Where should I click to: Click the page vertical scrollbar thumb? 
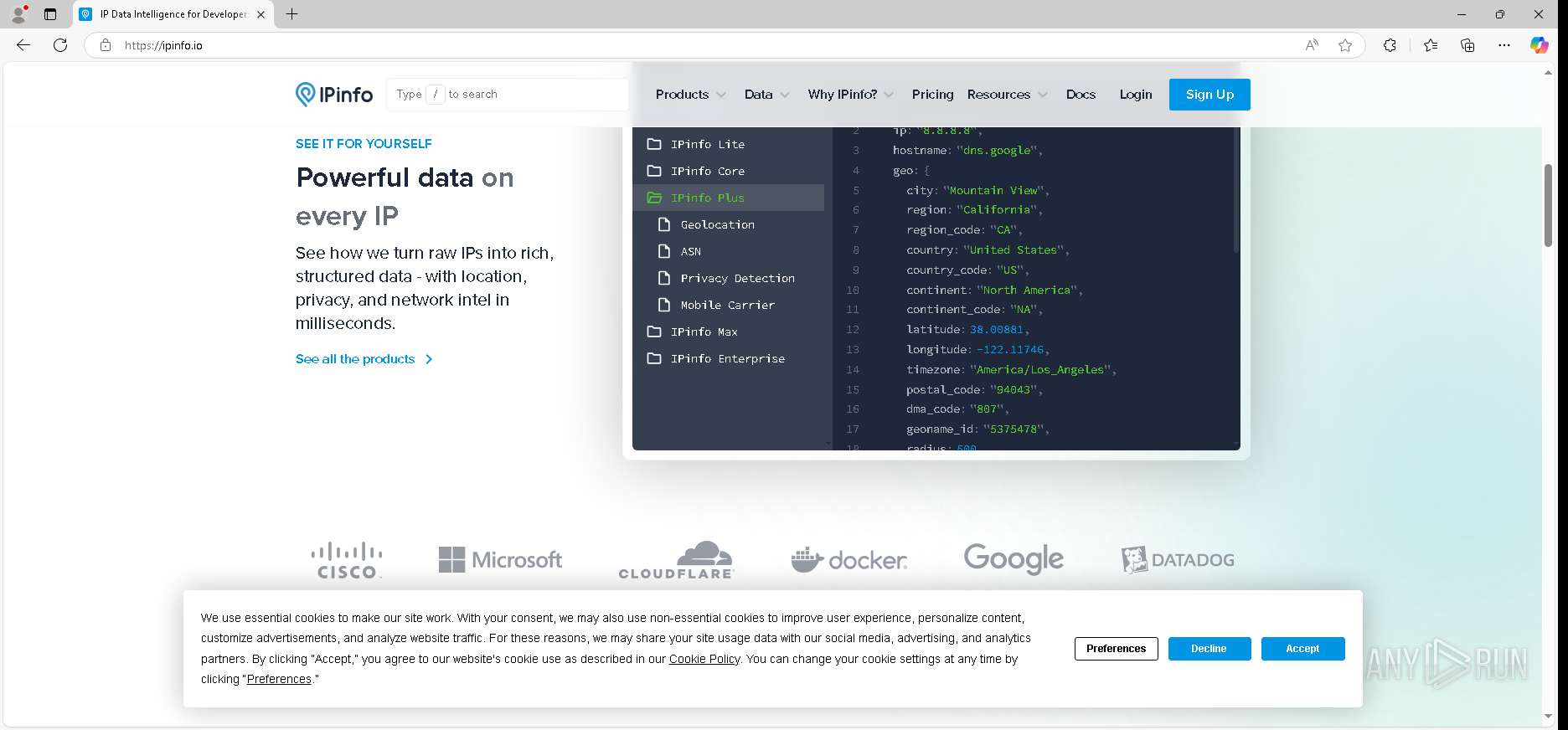(1548, 205)
